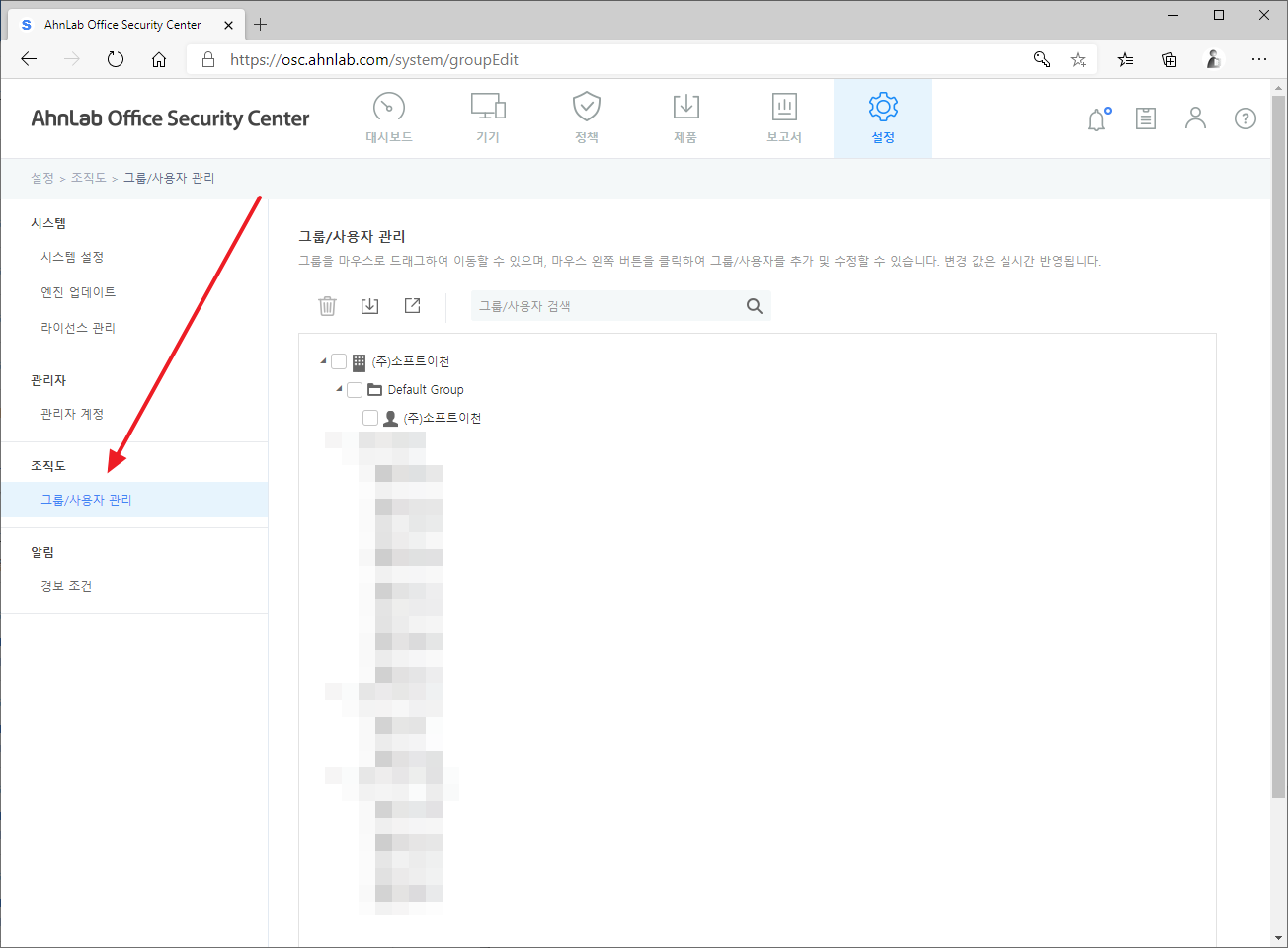Open the 정책 policy shield icon

tap(587, 118)
